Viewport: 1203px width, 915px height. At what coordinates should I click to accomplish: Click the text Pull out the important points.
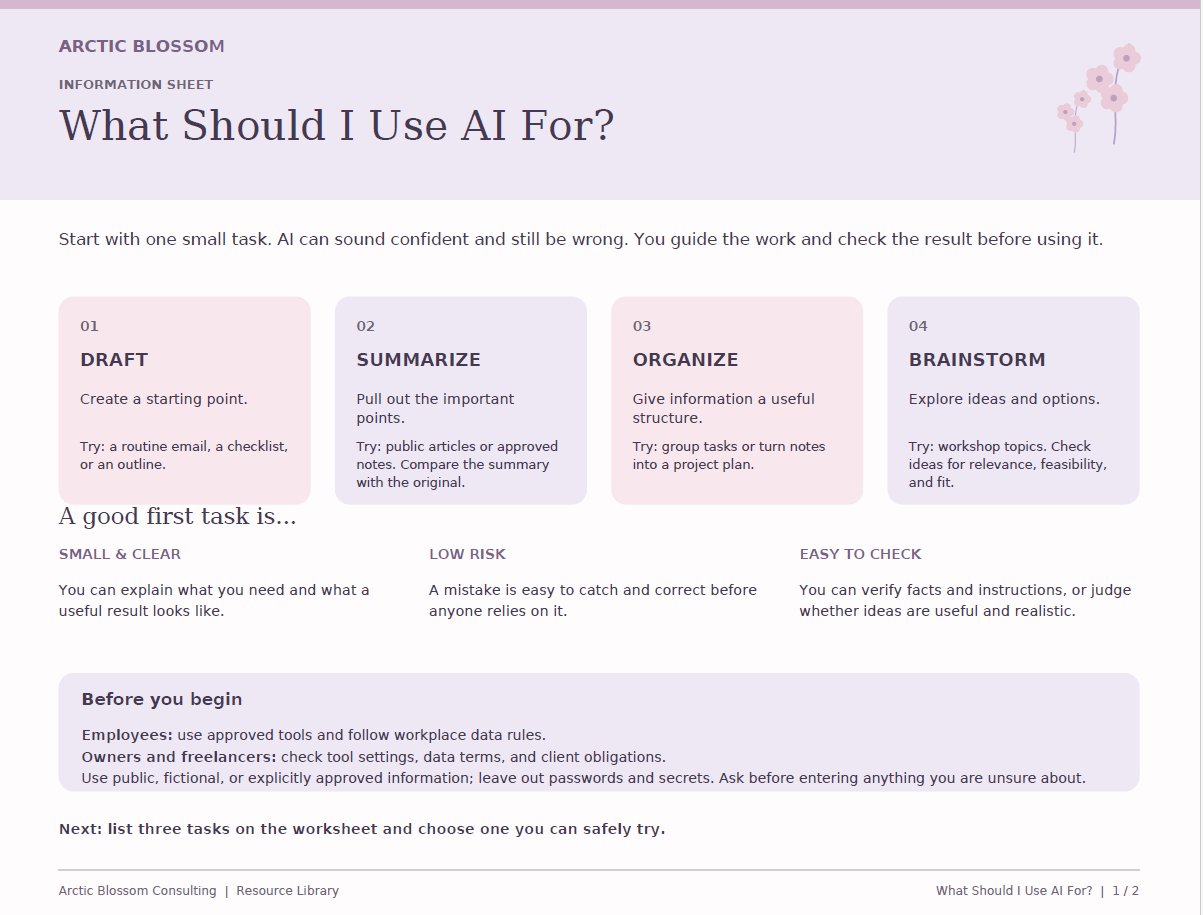pyautogui.click(x=435, y=408)
